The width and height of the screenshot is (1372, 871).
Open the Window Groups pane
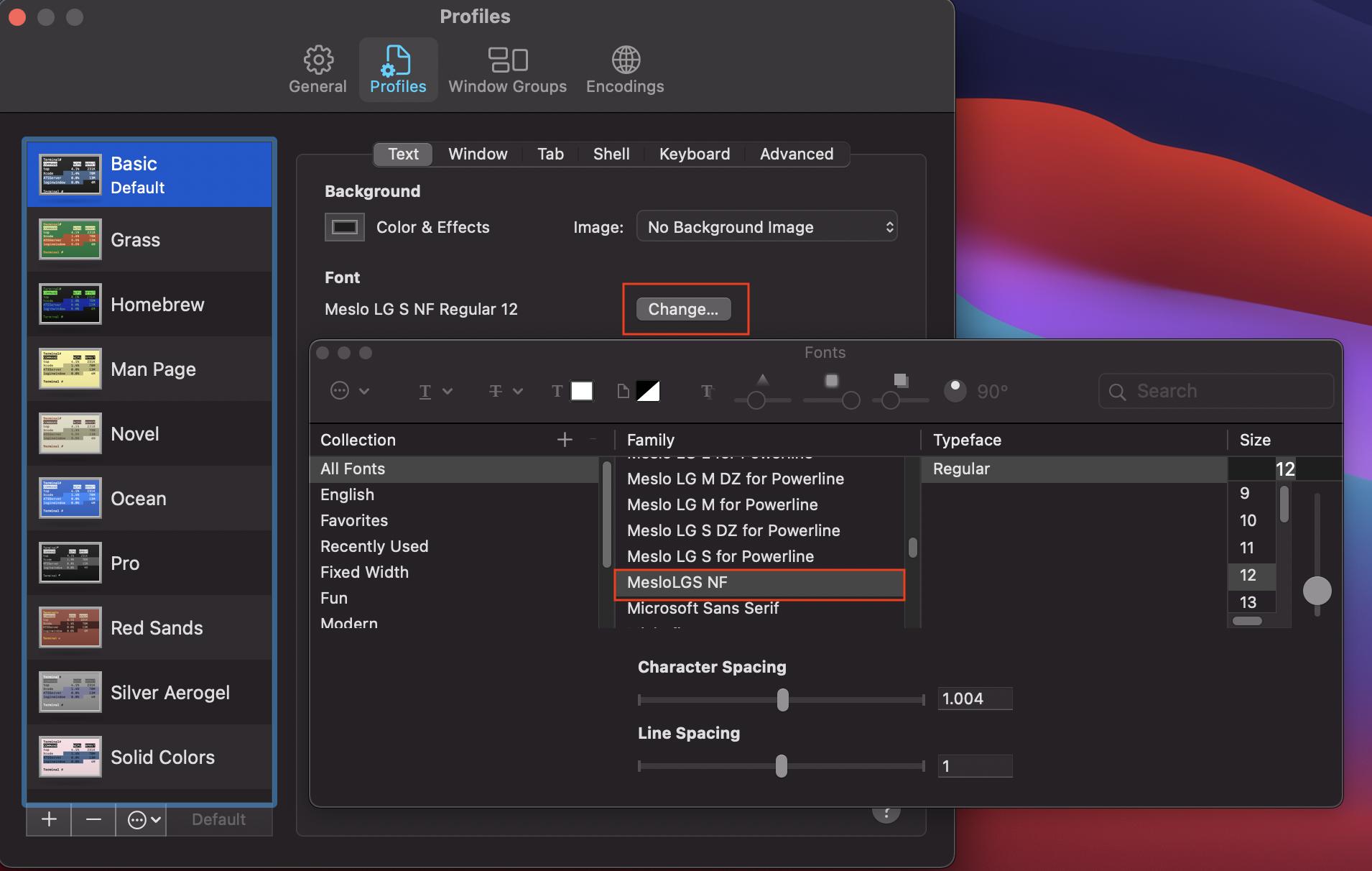(507, 70)
